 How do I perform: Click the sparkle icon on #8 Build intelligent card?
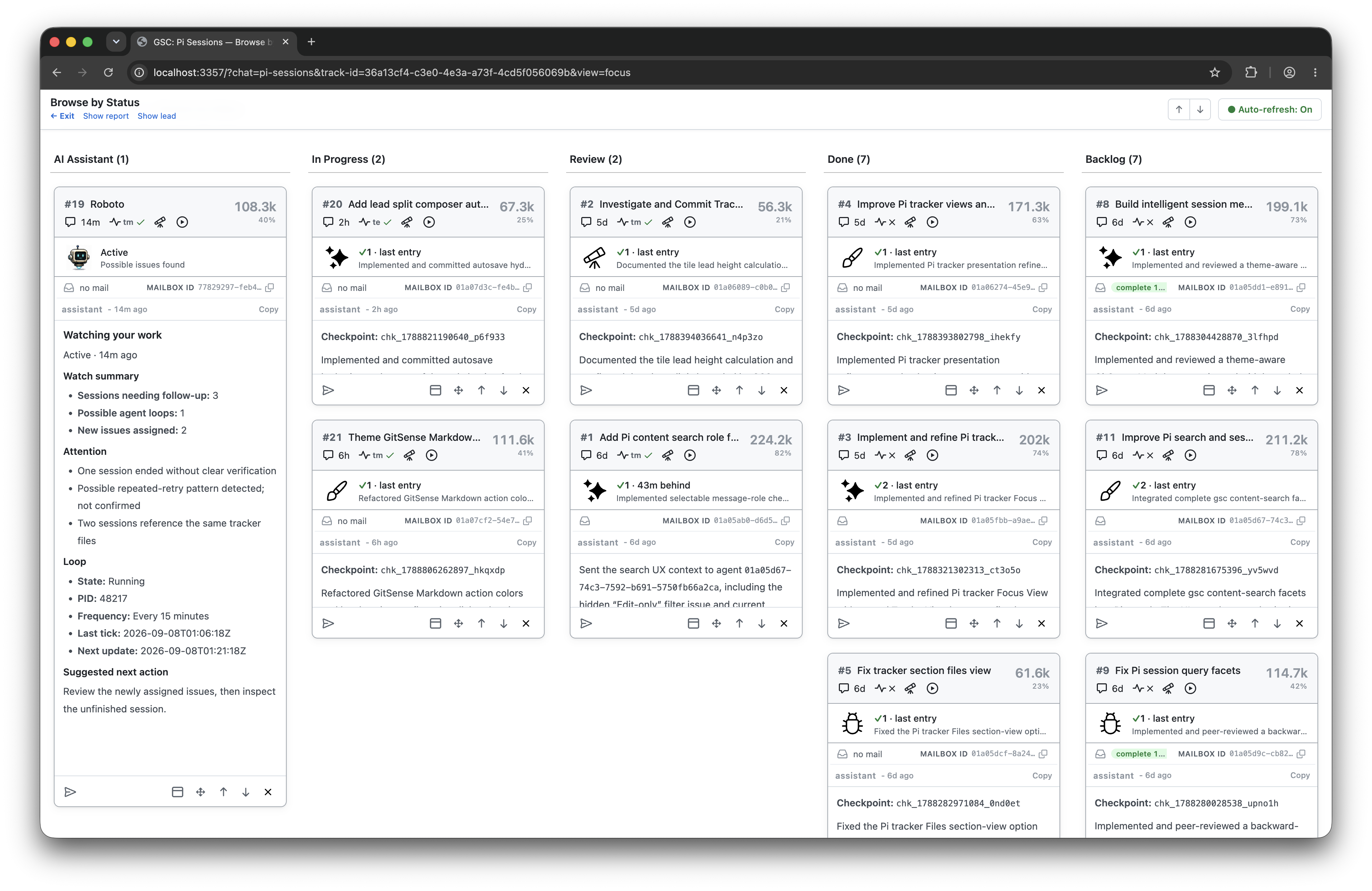[1110, 257]
